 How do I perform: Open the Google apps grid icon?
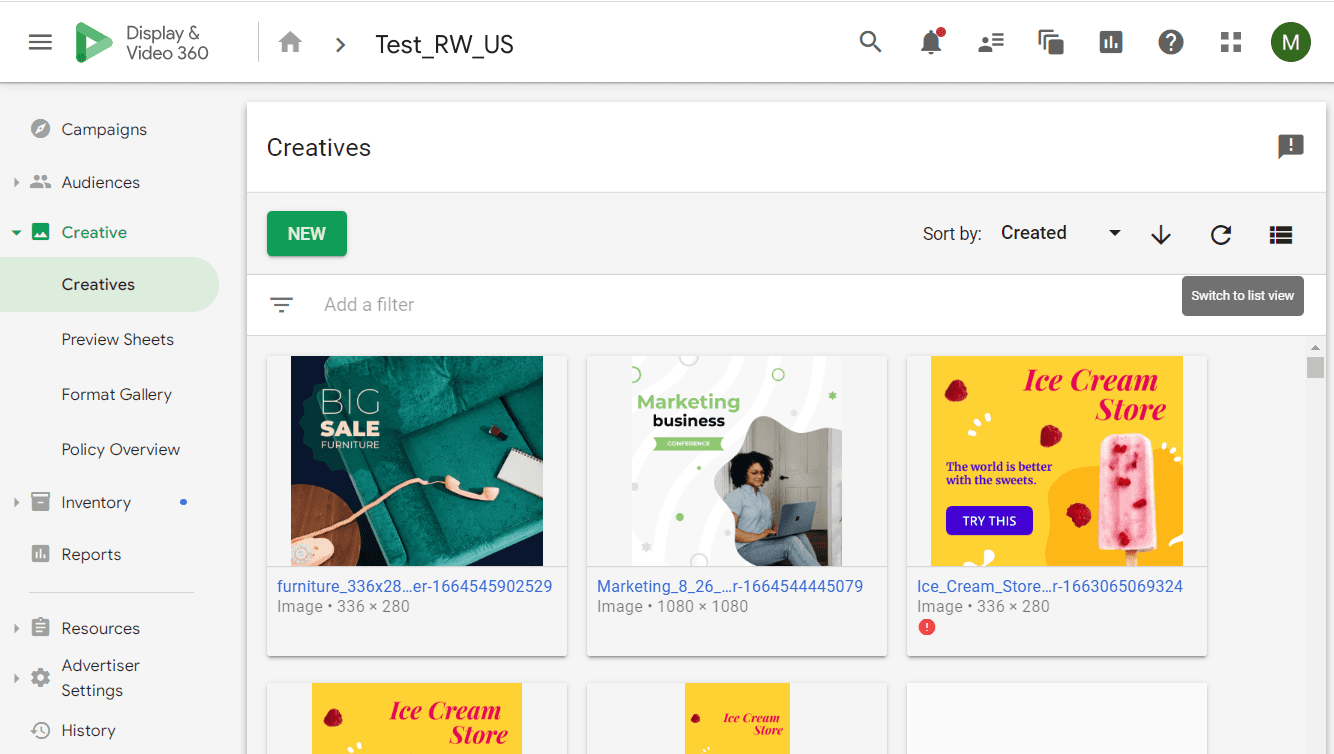pos(1231,42)
